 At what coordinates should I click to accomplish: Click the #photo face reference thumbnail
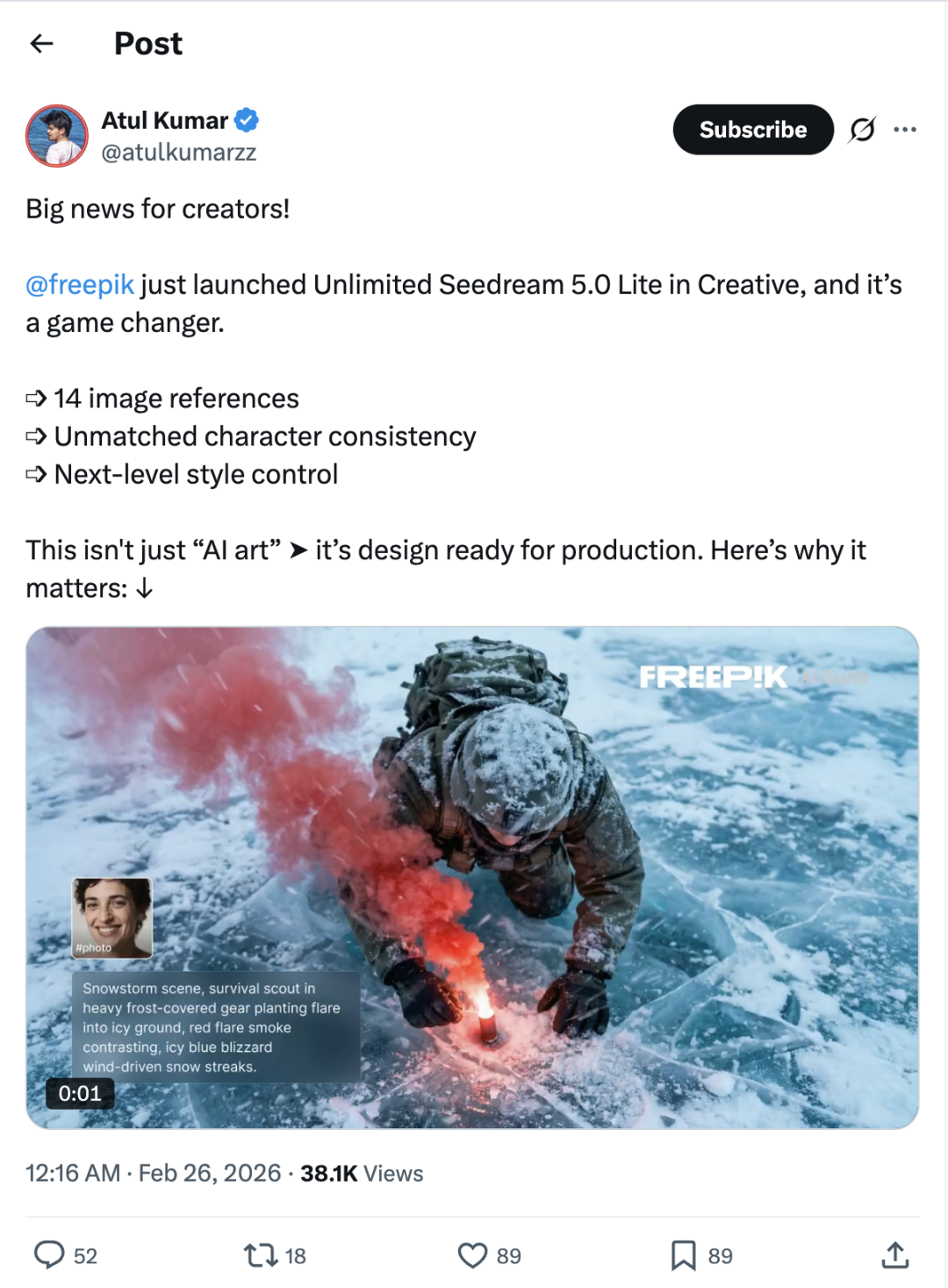pos(111,917)
